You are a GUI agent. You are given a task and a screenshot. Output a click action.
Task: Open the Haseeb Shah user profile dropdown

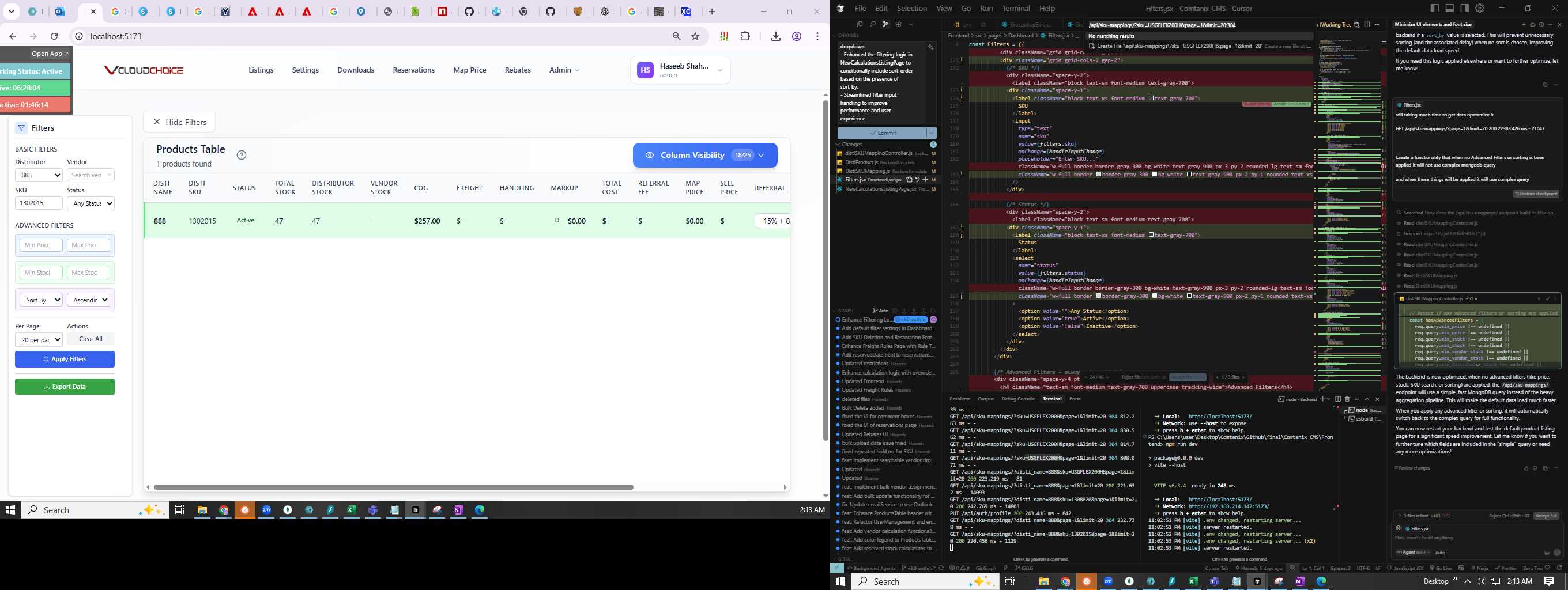(x=680, y=70)
